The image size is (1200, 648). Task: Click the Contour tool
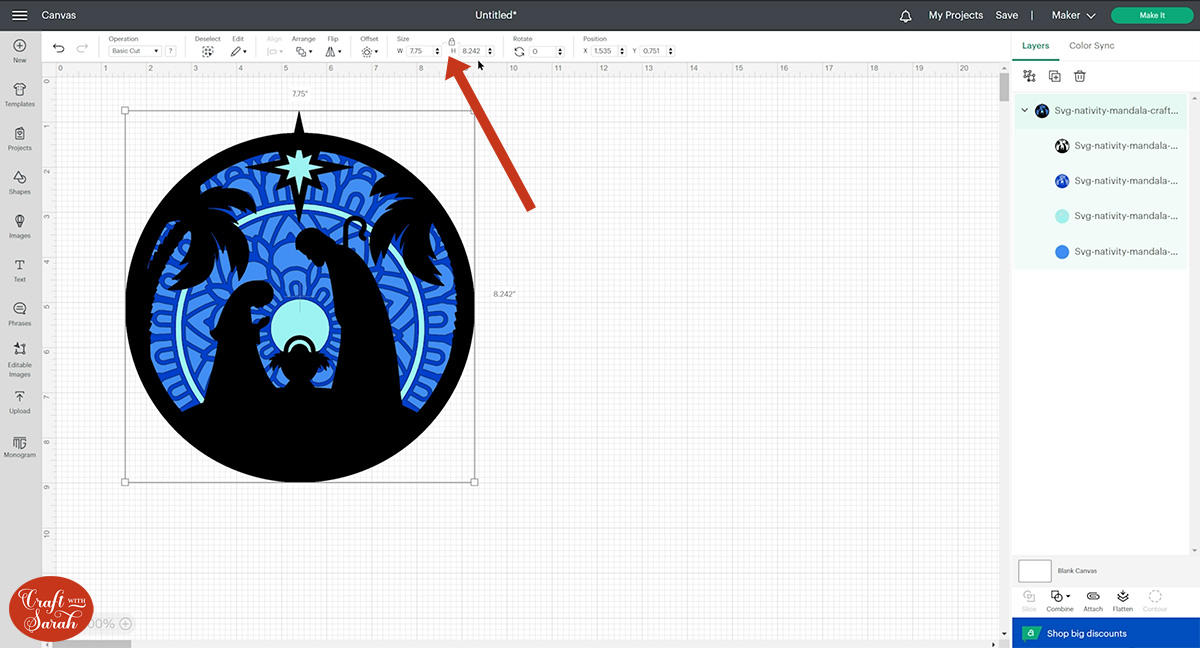(x=1155, y=600)
